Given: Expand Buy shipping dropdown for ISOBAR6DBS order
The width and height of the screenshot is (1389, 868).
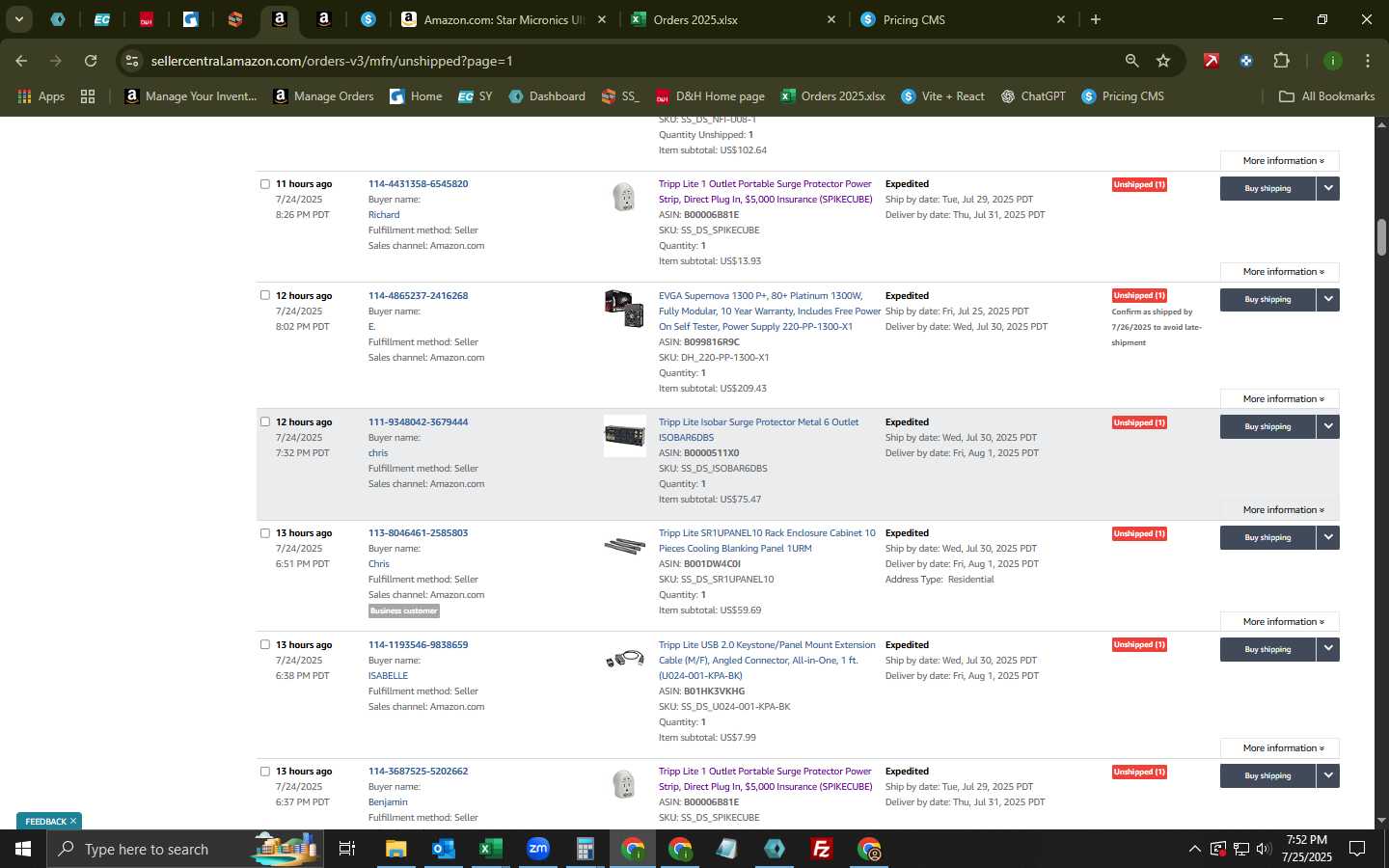Looking at the screenshot, I should (x=1328, y=426).
